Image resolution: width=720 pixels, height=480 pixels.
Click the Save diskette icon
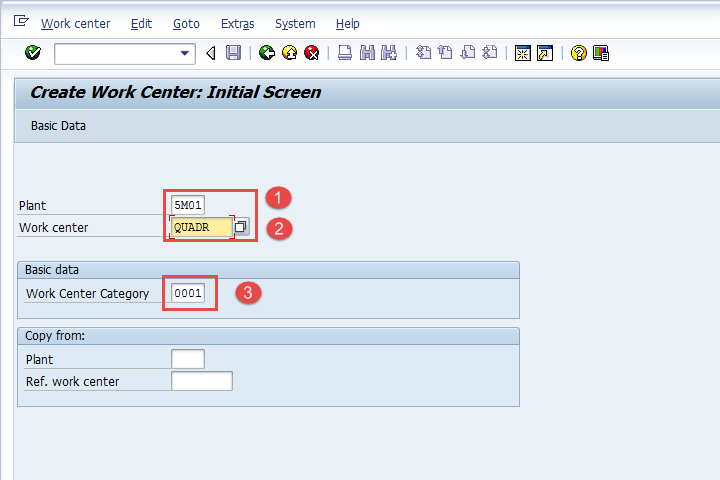(233, 53)
